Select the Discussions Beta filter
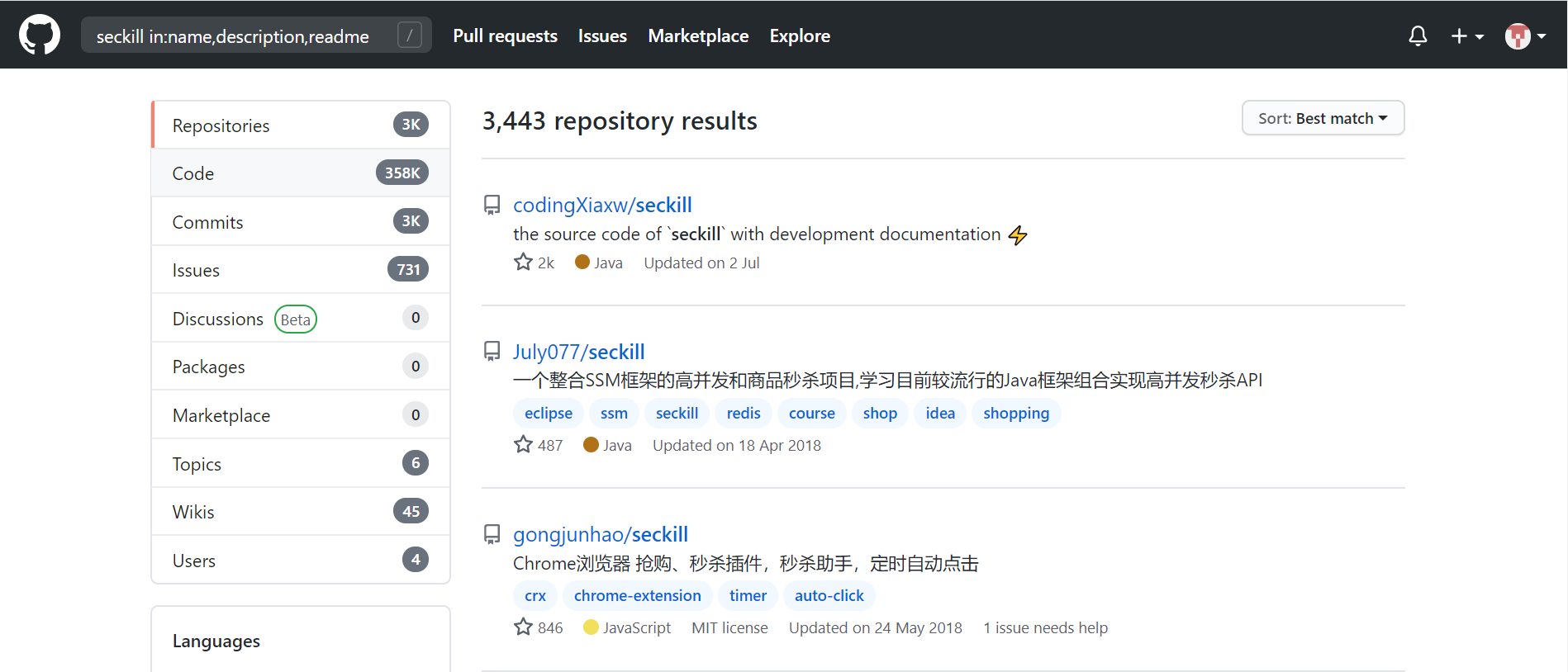1568x672 pixels. pyautogui.click(x=301, y=318)
